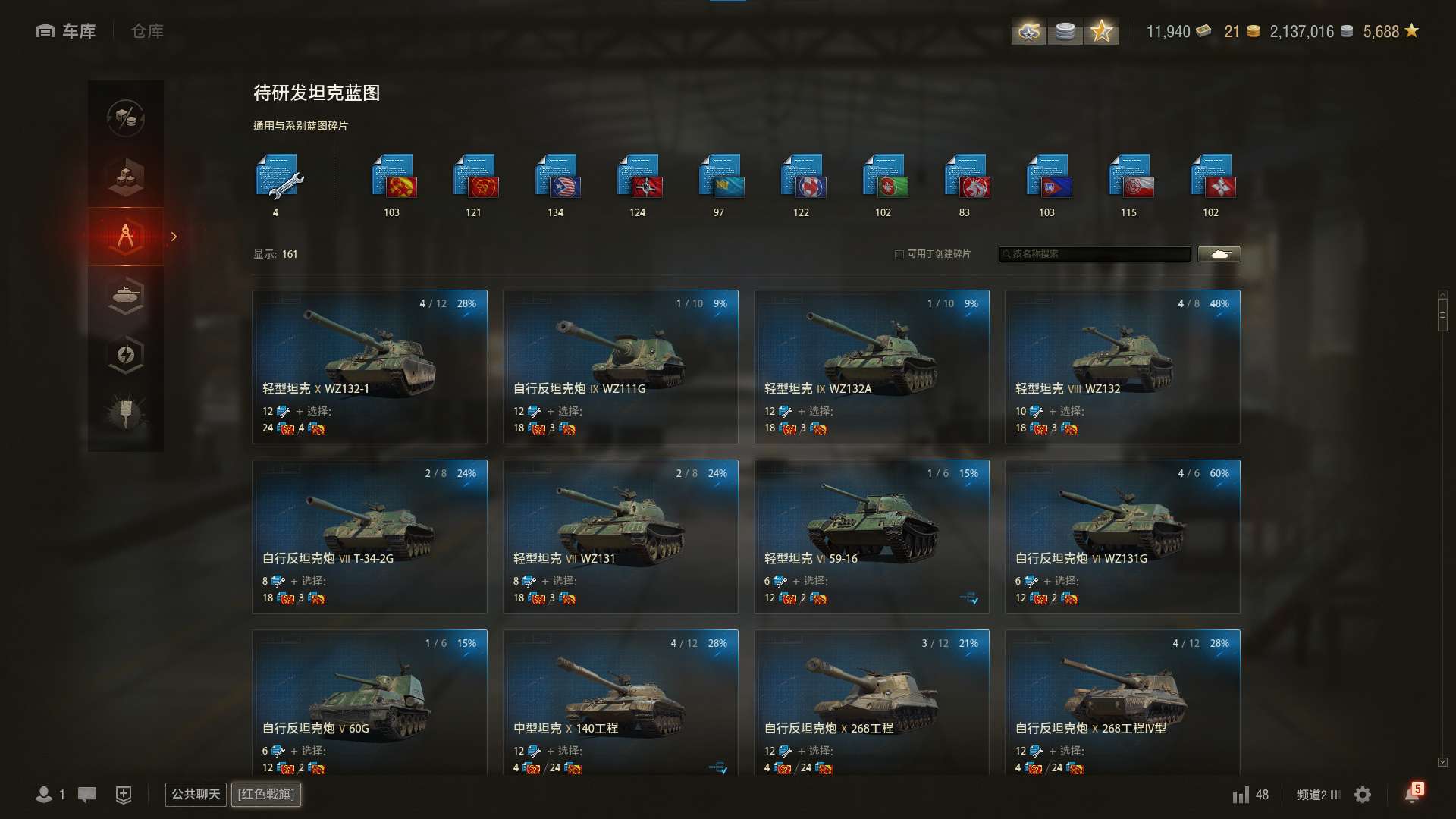Toggle the tank filter button beside search
Image resolution: width=1456 pixels, height=819 pixels.
point(1219,254)
